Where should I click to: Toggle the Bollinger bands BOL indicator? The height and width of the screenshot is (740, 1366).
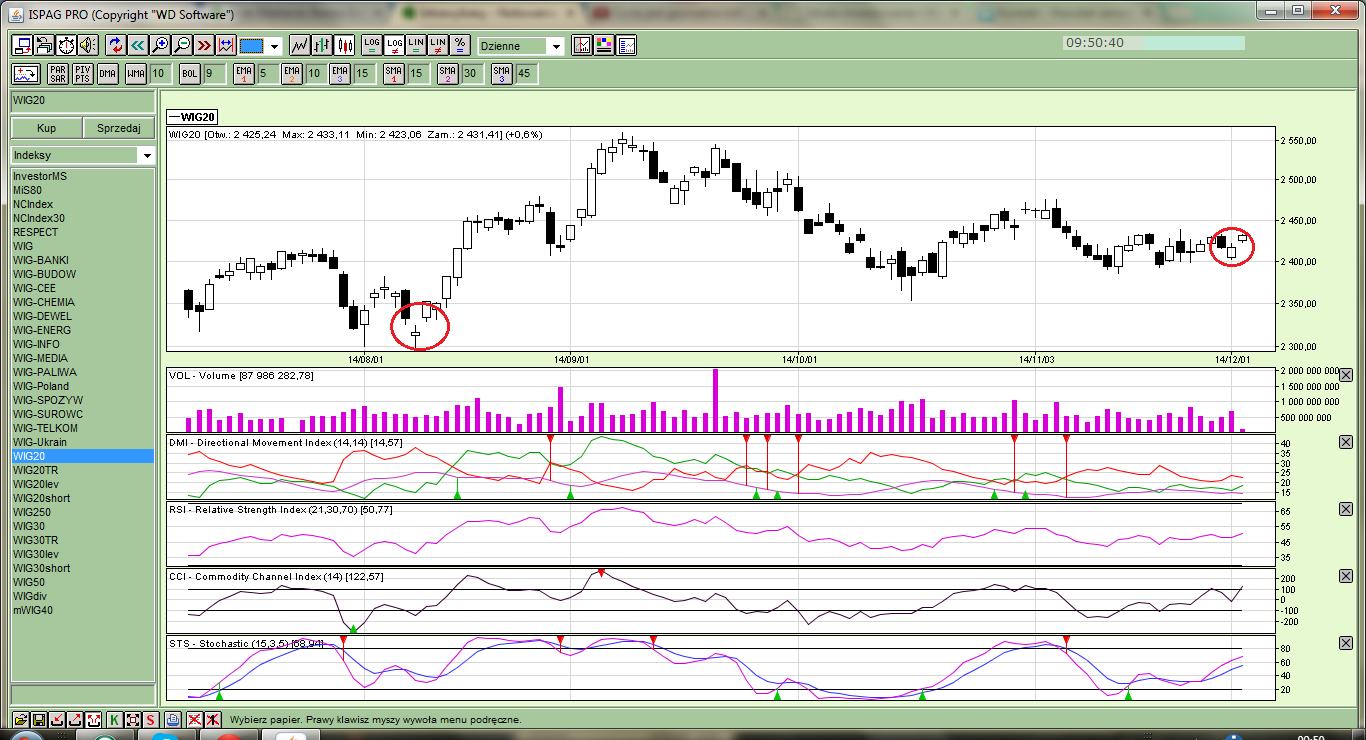click(x=190, y=73)
